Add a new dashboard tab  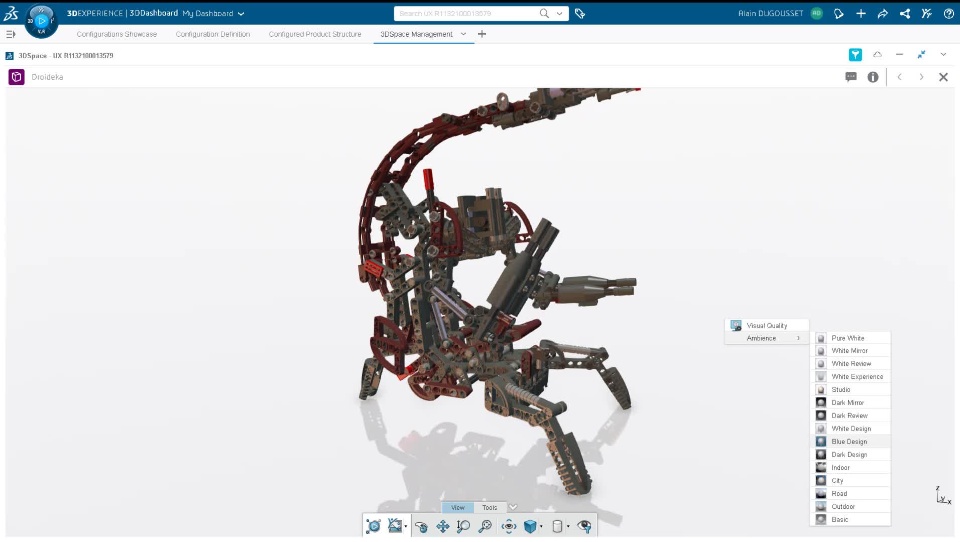click(x=482, y=34)
